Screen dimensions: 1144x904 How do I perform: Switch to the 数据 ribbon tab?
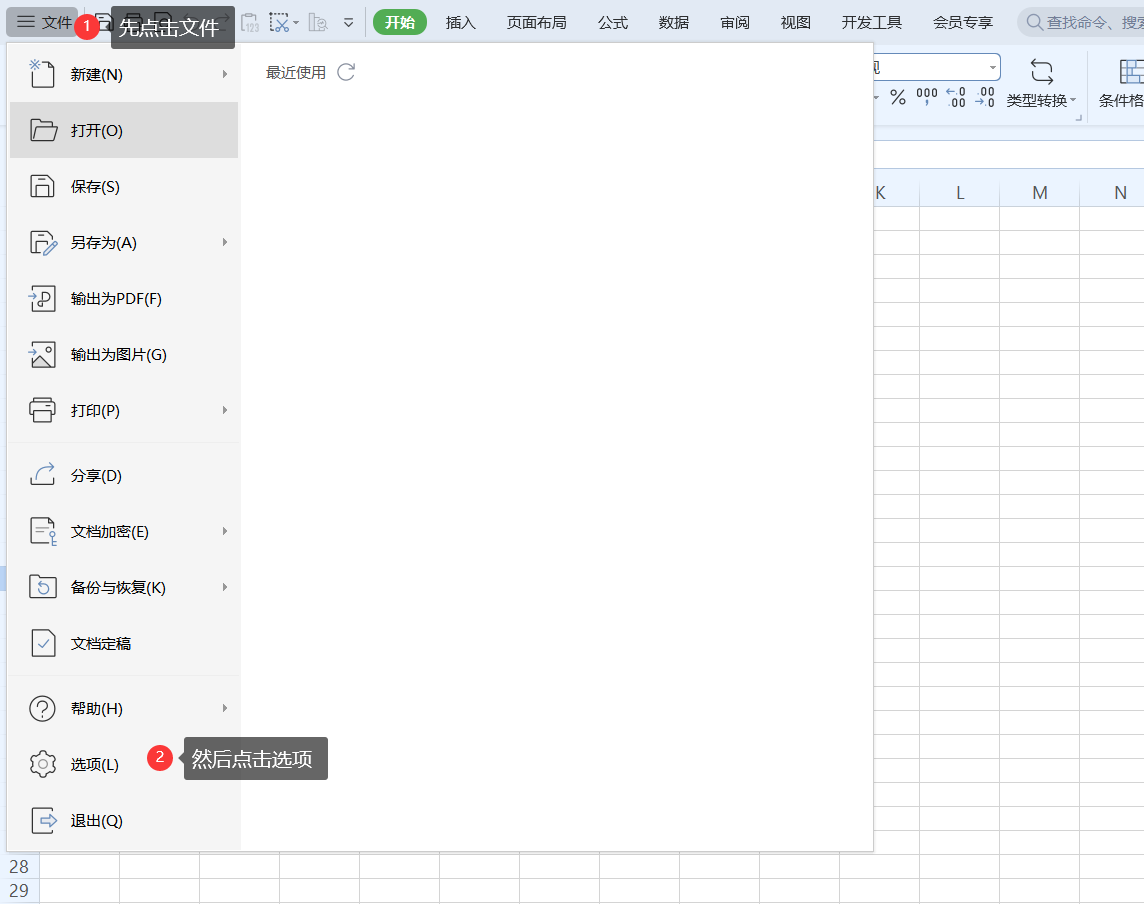click(x=674, y=22)
